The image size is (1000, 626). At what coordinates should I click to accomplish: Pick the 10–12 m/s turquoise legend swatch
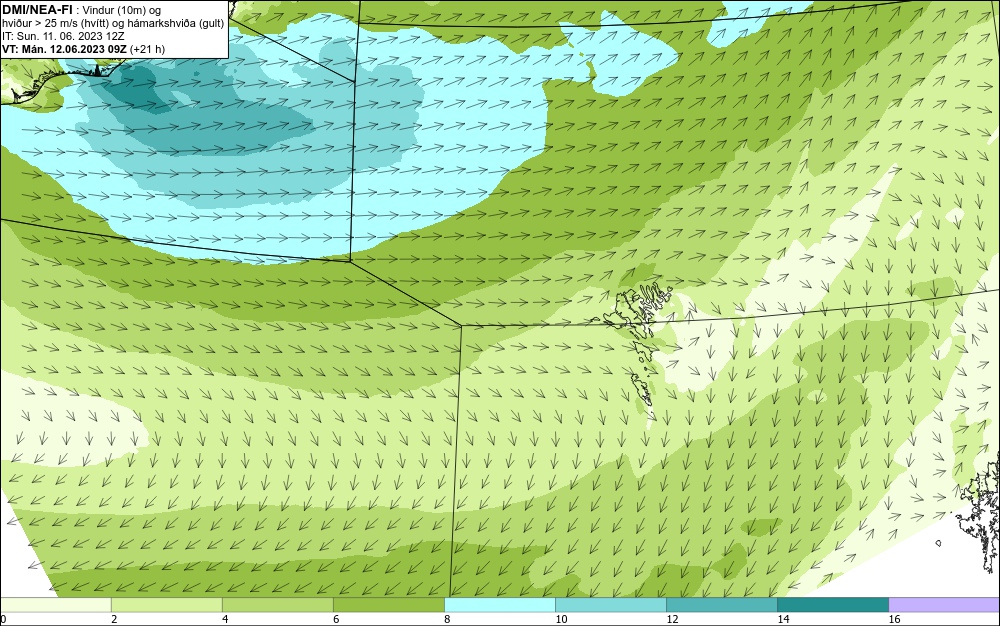tap(610, 605)
